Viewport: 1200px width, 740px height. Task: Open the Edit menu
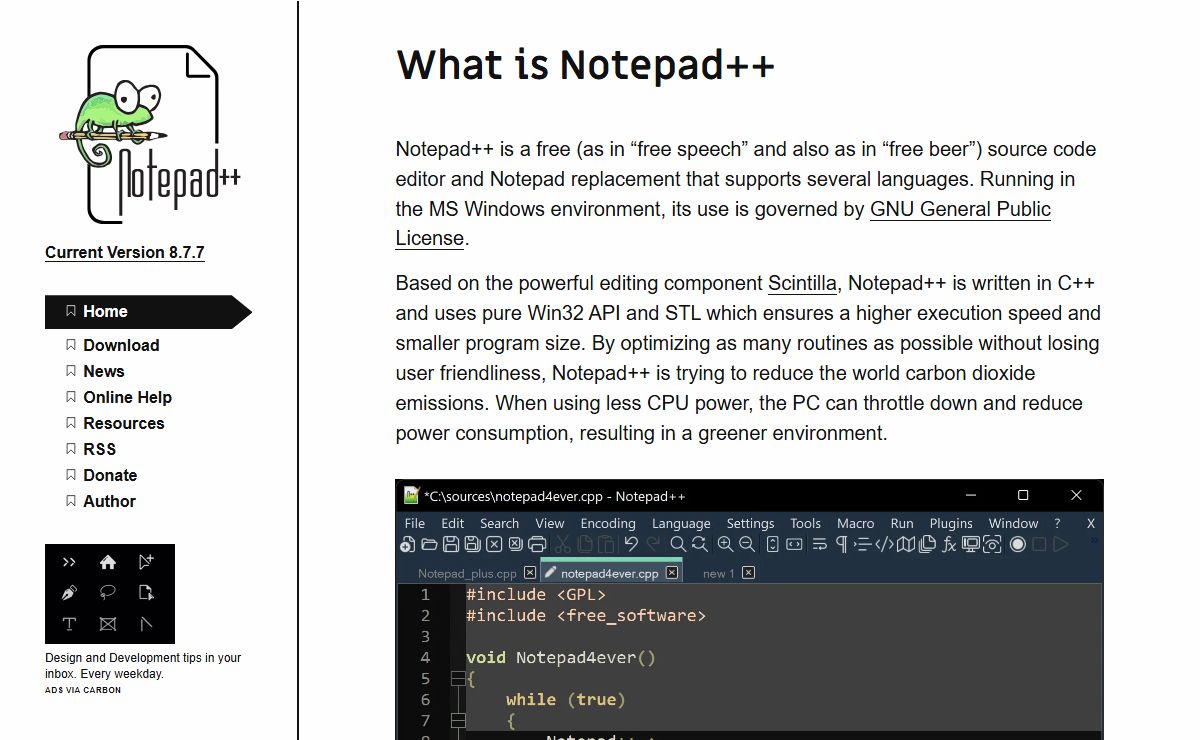(453, 523)
